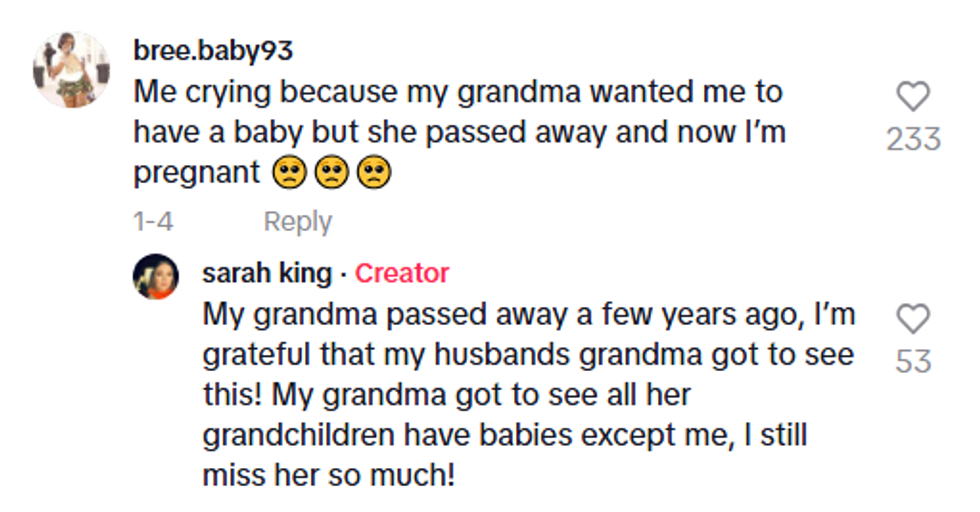Open bree.baby93's profile picture
This screenshot has width=980, height=512.
click(x=71, y=69)
